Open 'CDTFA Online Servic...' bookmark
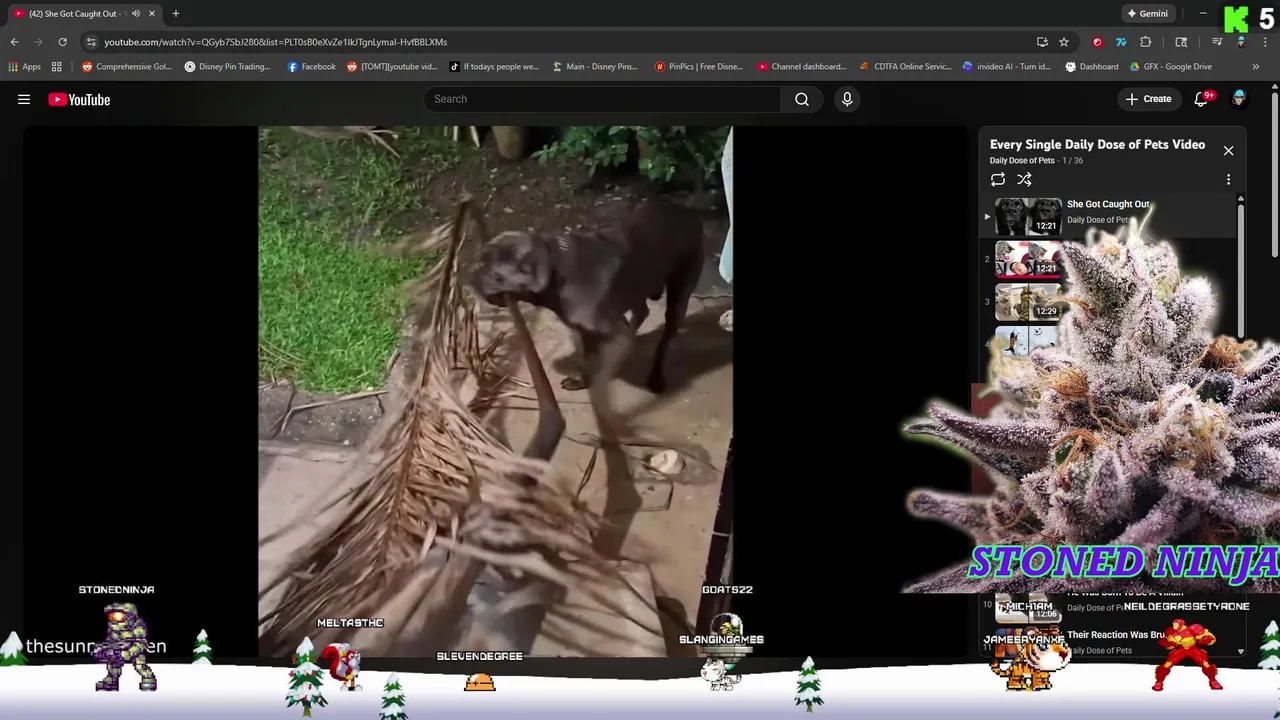The image size is (1280, 720). coord(906,67)
